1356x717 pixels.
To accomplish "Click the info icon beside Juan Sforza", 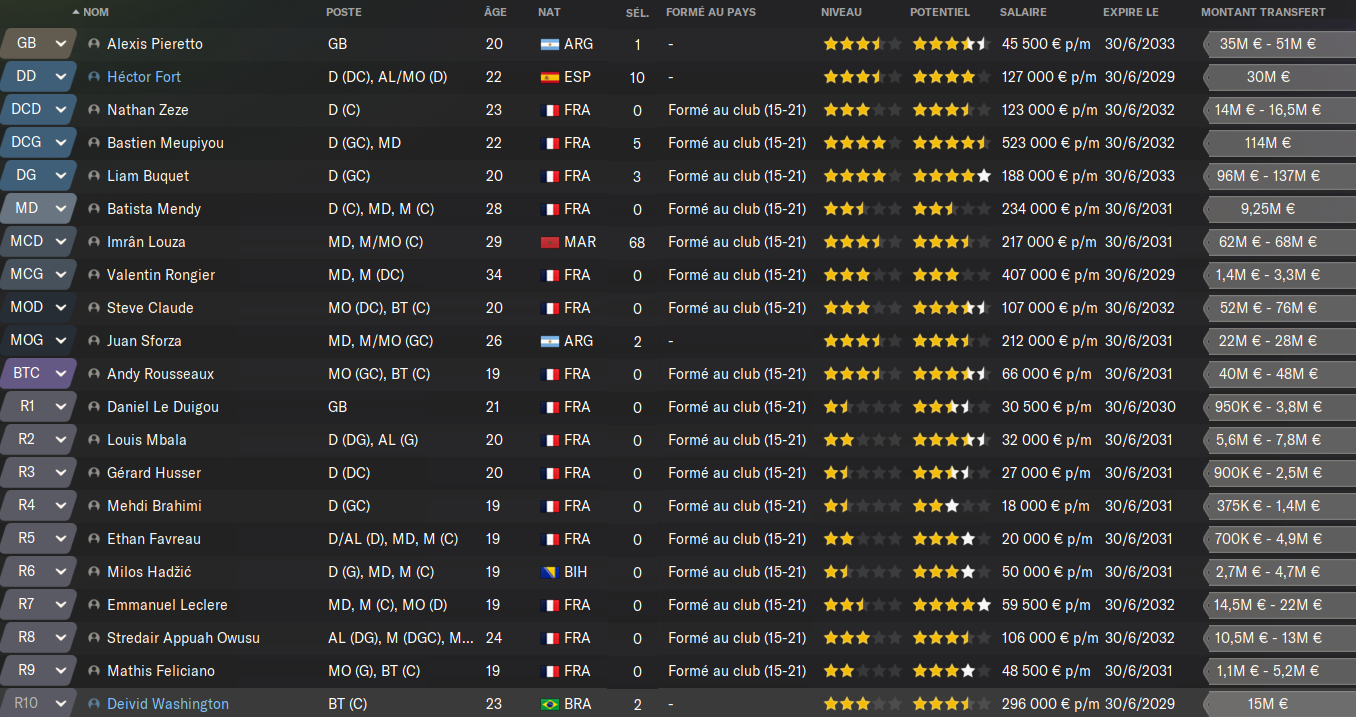I will [94, 341].
